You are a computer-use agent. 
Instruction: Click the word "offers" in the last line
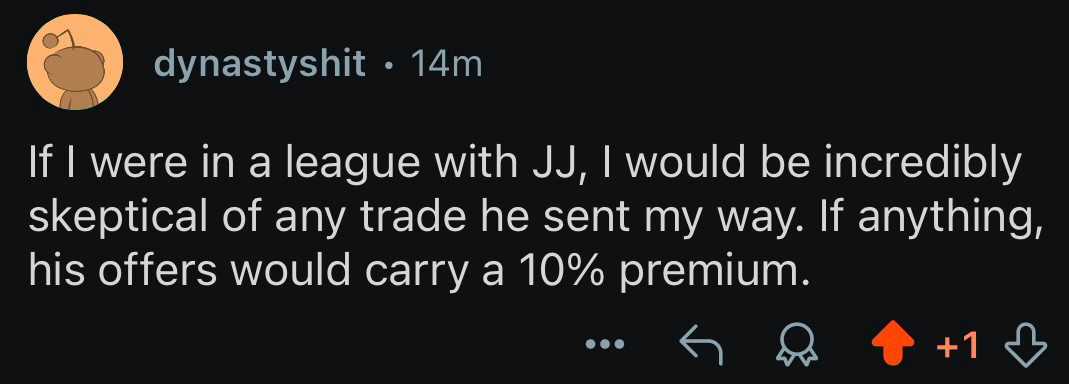tap(157, 271)
